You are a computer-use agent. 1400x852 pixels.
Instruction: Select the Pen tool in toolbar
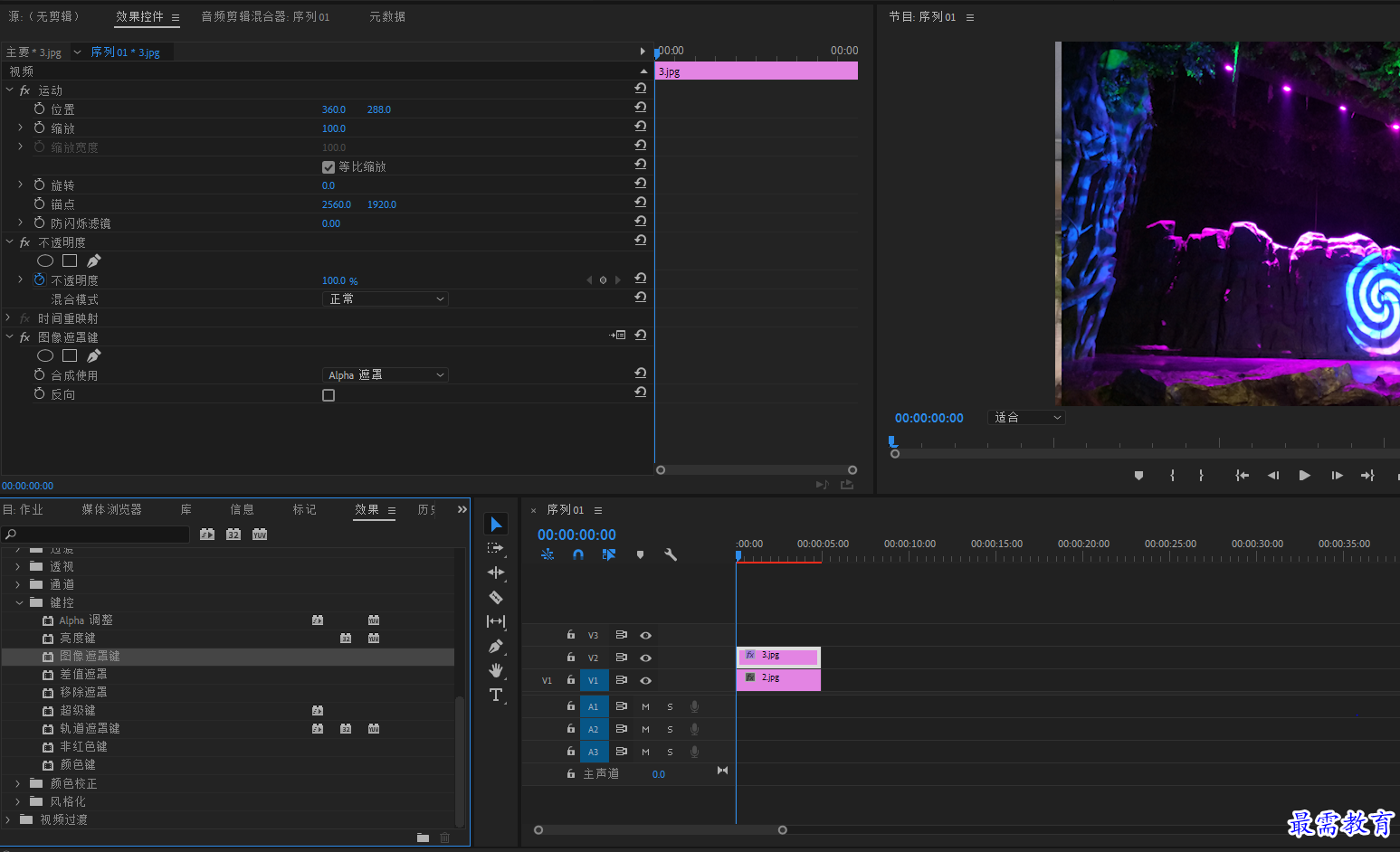point(496,646)
